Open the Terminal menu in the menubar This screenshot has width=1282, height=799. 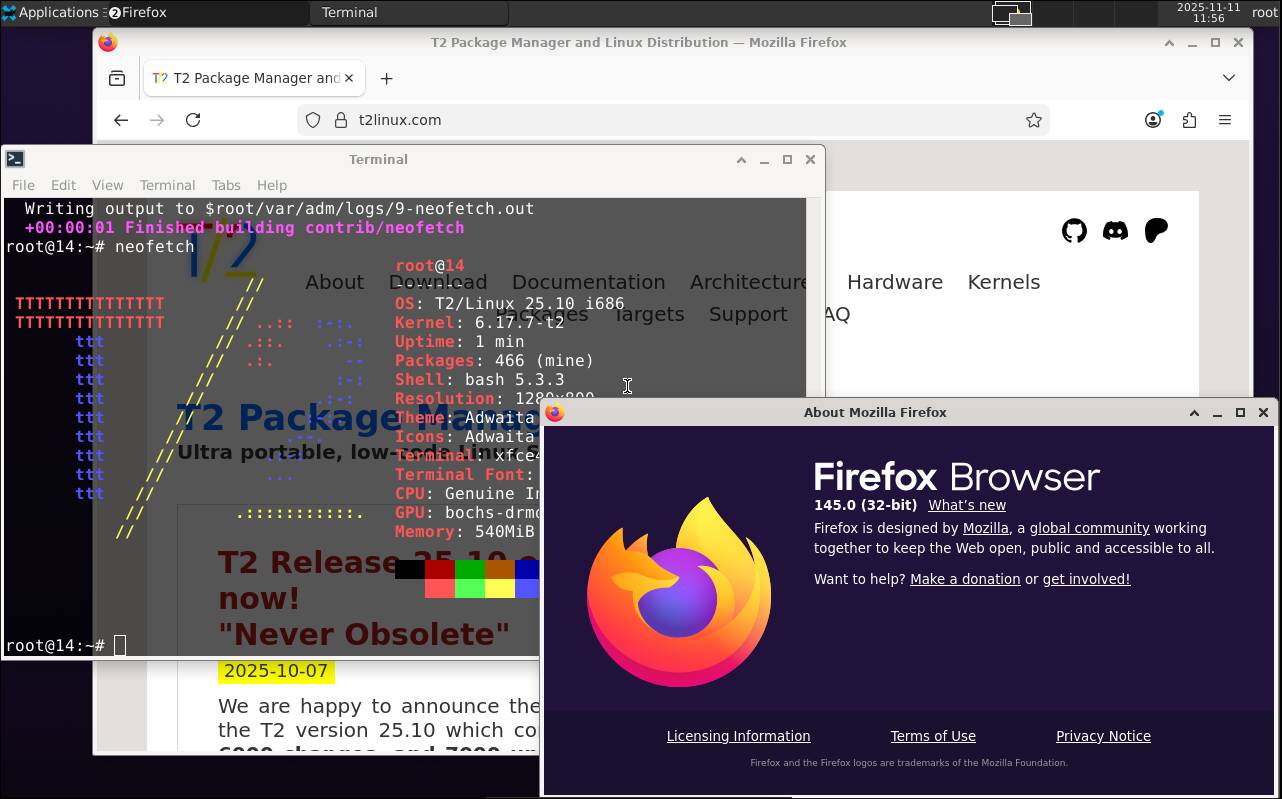pos(167,185)
